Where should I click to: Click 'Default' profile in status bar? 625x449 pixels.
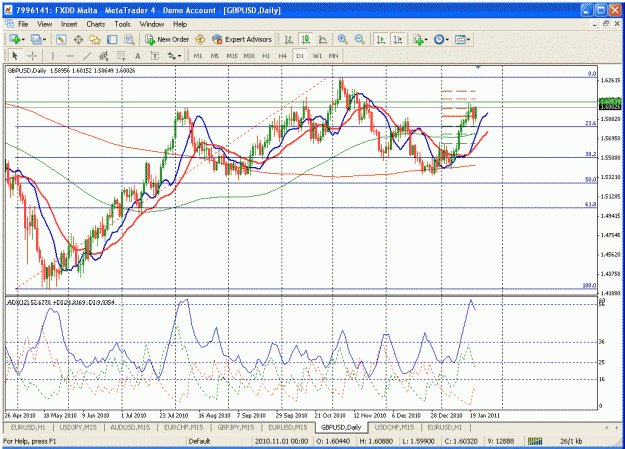point(199,441)
